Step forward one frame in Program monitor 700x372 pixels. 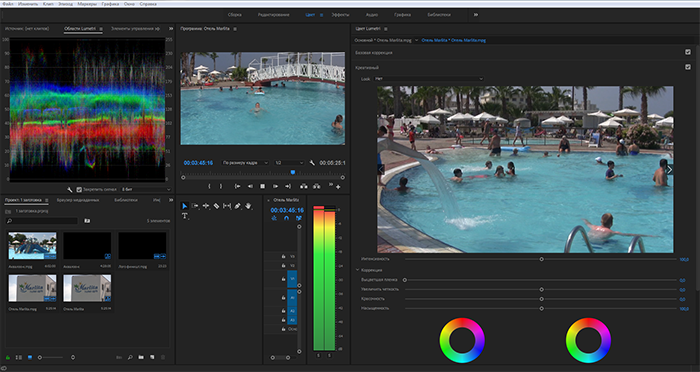(x=275, y=186)
